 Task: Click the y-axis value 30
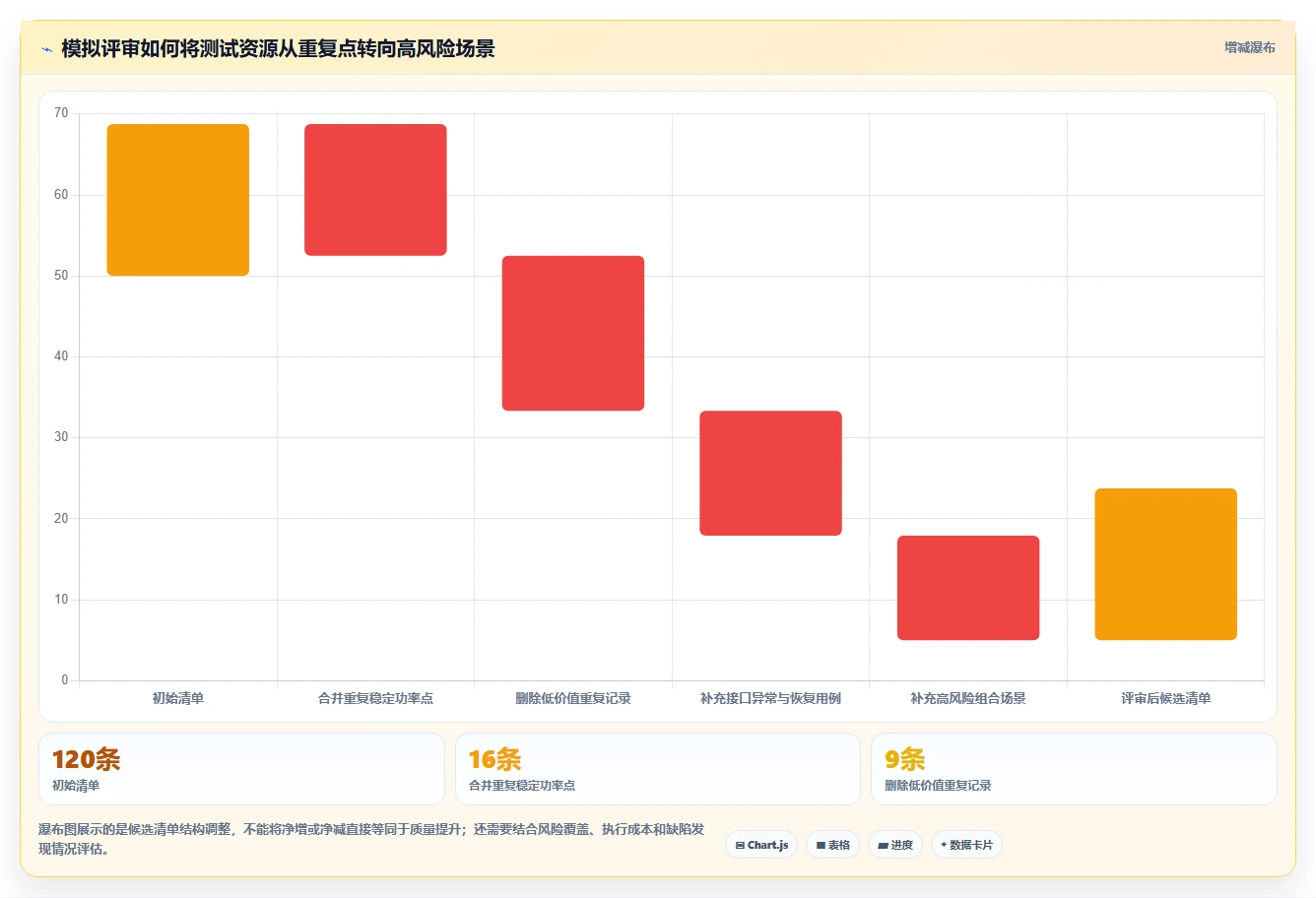[x=61, y=437]
